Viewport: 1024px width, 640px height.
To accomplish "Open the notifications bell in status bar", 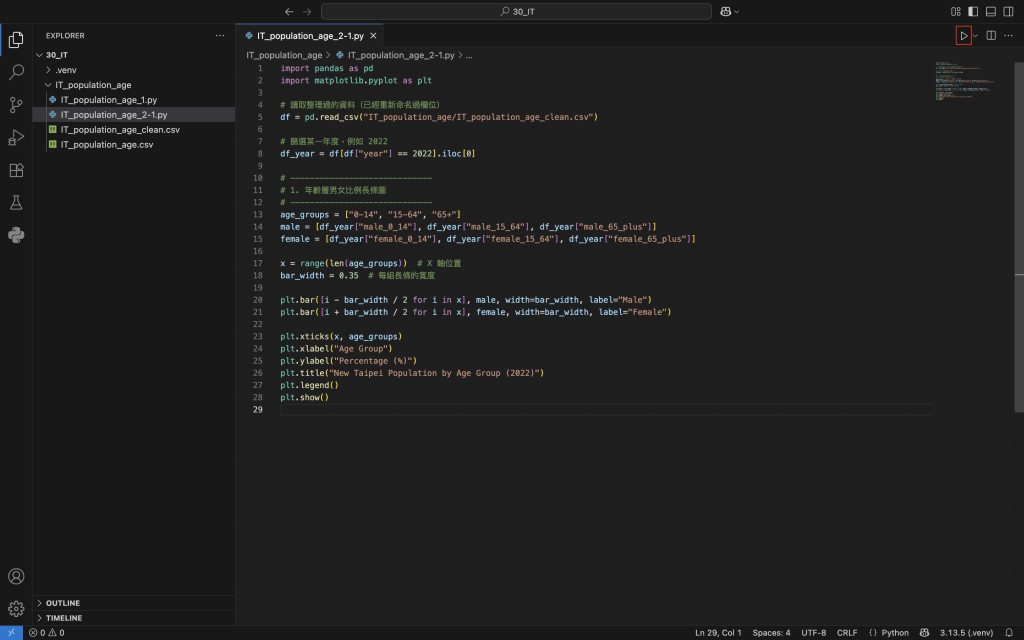I will (1008, 632).
